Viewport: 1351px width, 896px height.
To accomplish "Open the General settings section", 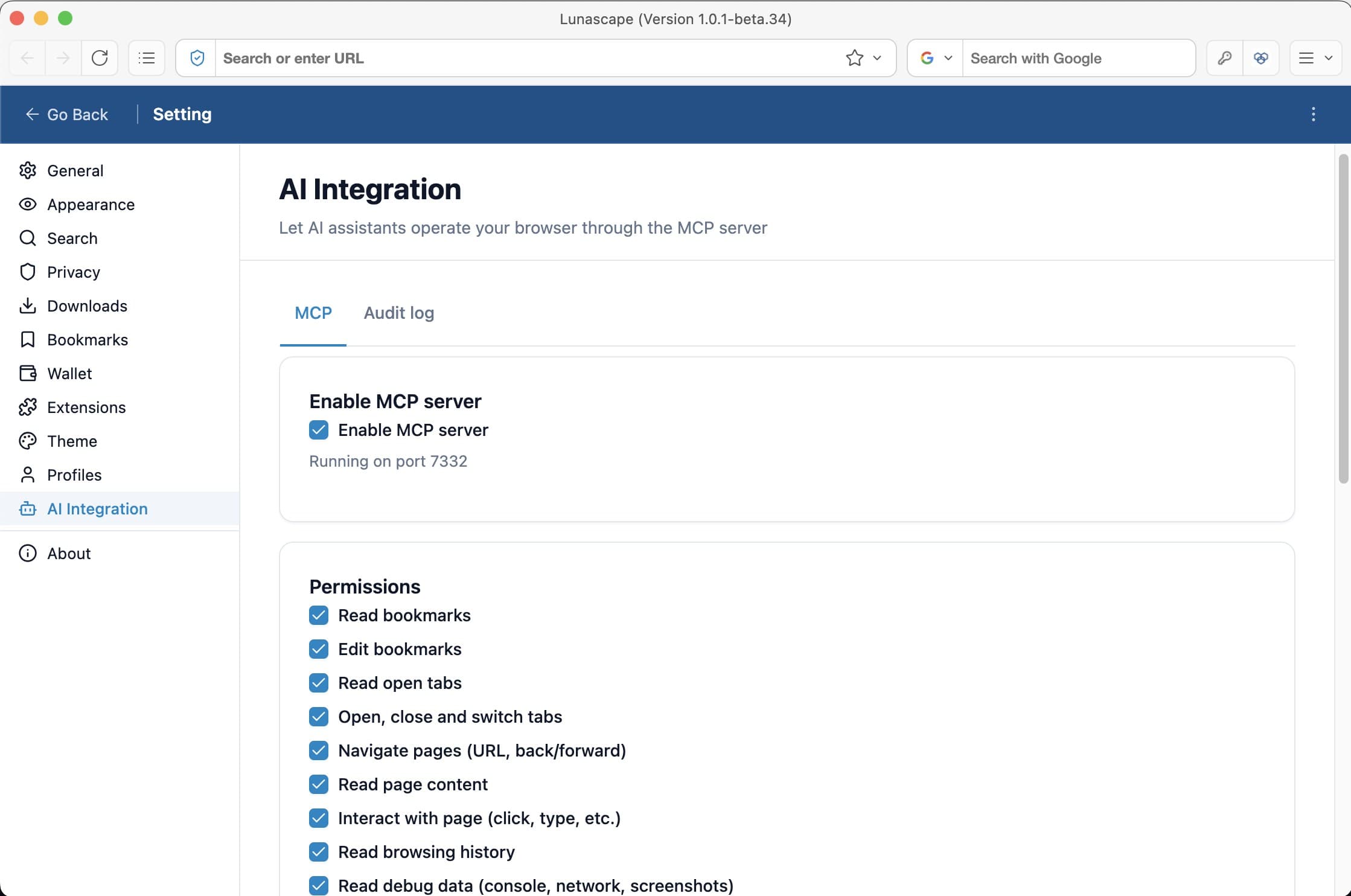I will [x=120, y=171].
